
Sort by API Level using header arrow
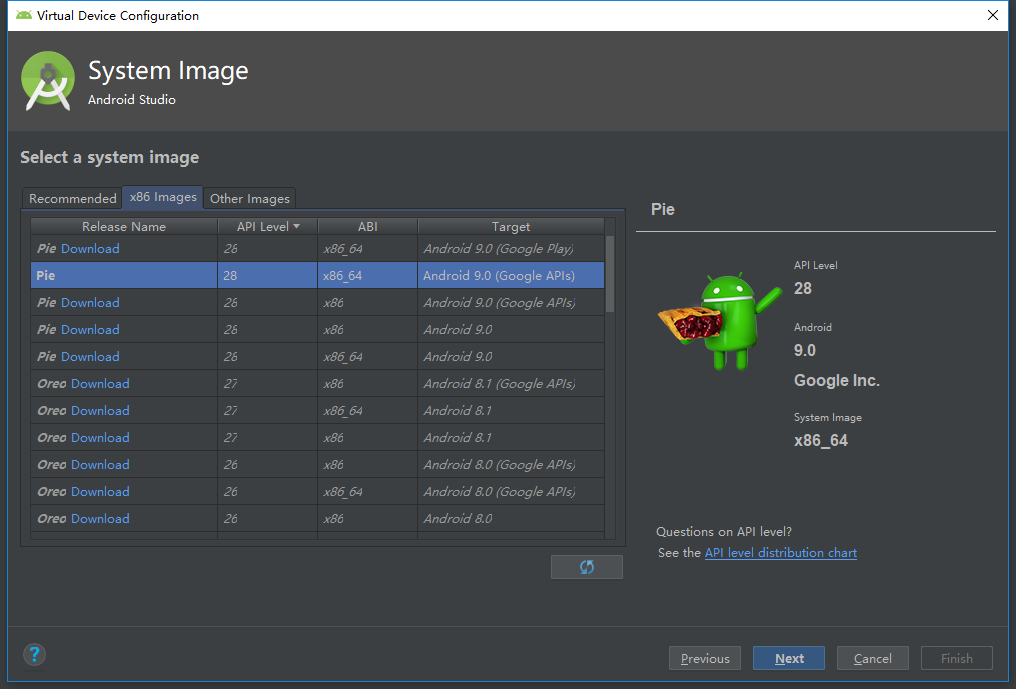click(297, 226)
